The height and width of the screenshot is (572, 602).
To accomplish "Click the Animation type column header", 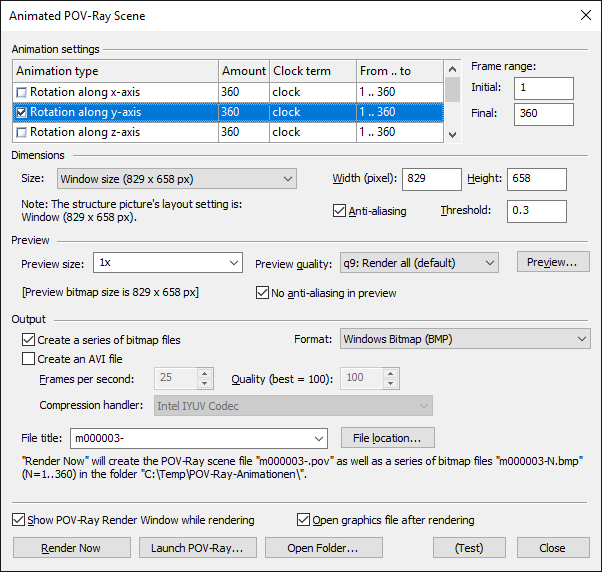I will [115, 71].
